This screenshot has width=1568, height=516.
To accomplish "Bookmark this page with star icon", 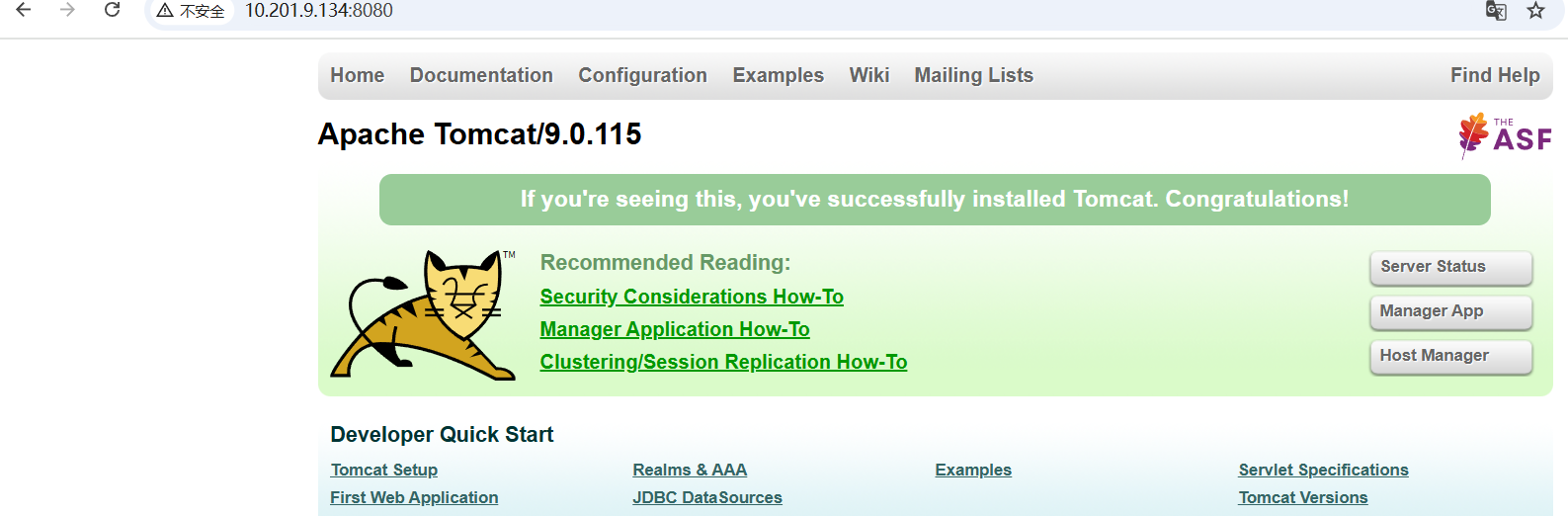I will pos(1535,11).
